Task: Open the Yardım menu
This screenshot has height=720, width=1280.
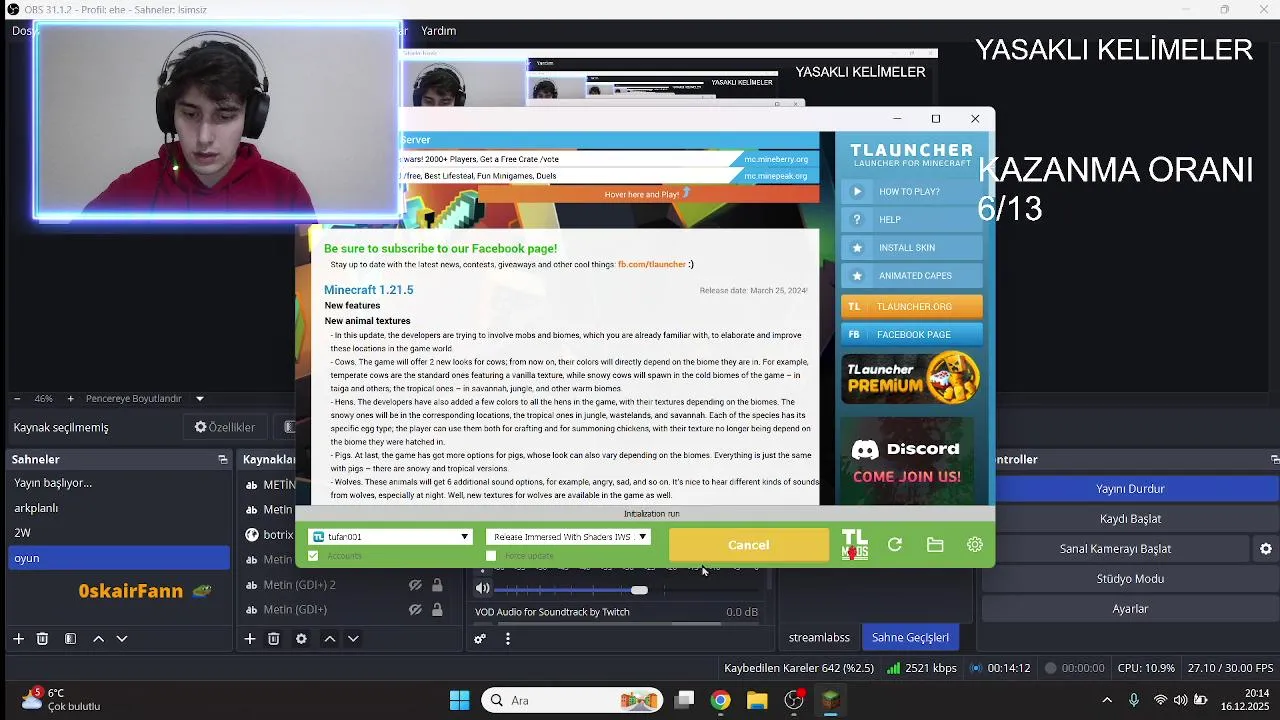Action: [439, 31]
